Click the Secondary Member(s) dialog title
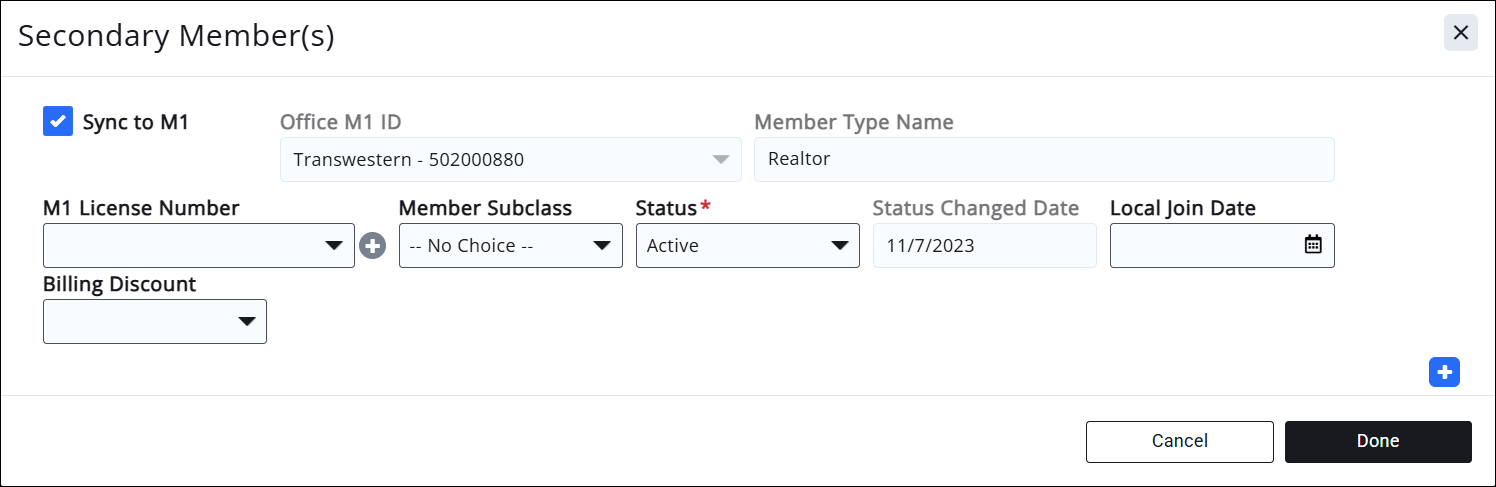1496x487 pixels. tap(176, 36)
